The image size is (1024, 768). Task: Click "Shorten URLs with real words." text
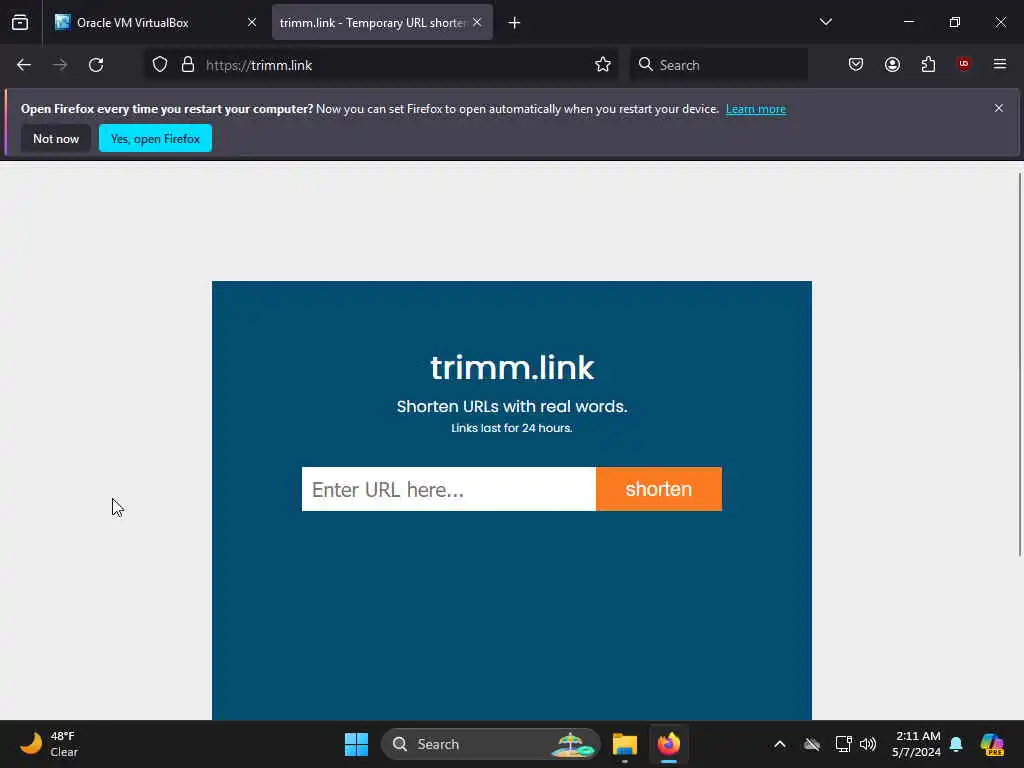tap(512, 406)
